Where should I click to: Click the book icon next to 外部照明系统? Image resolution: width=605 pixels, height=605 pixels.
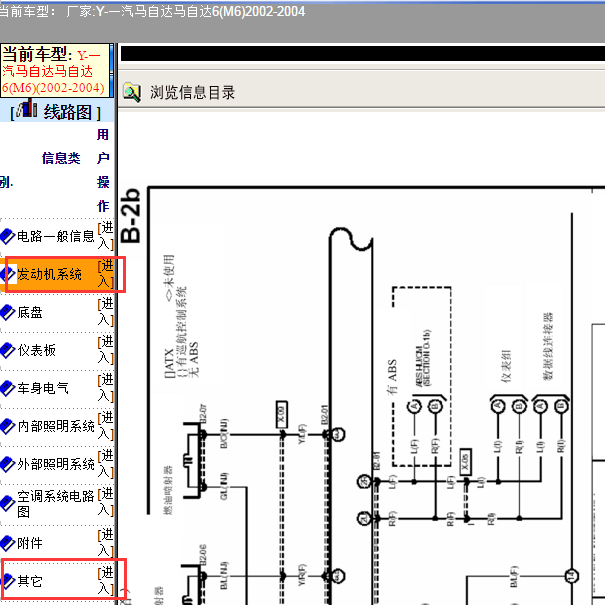(x=7, y=464)
